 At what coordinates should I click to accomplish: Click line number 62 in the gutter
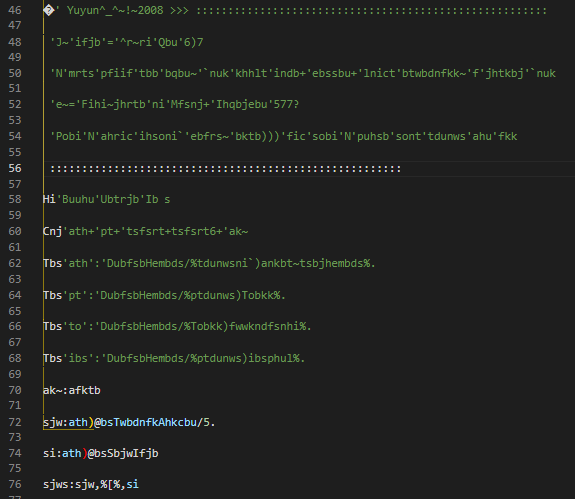click(15, 263)
